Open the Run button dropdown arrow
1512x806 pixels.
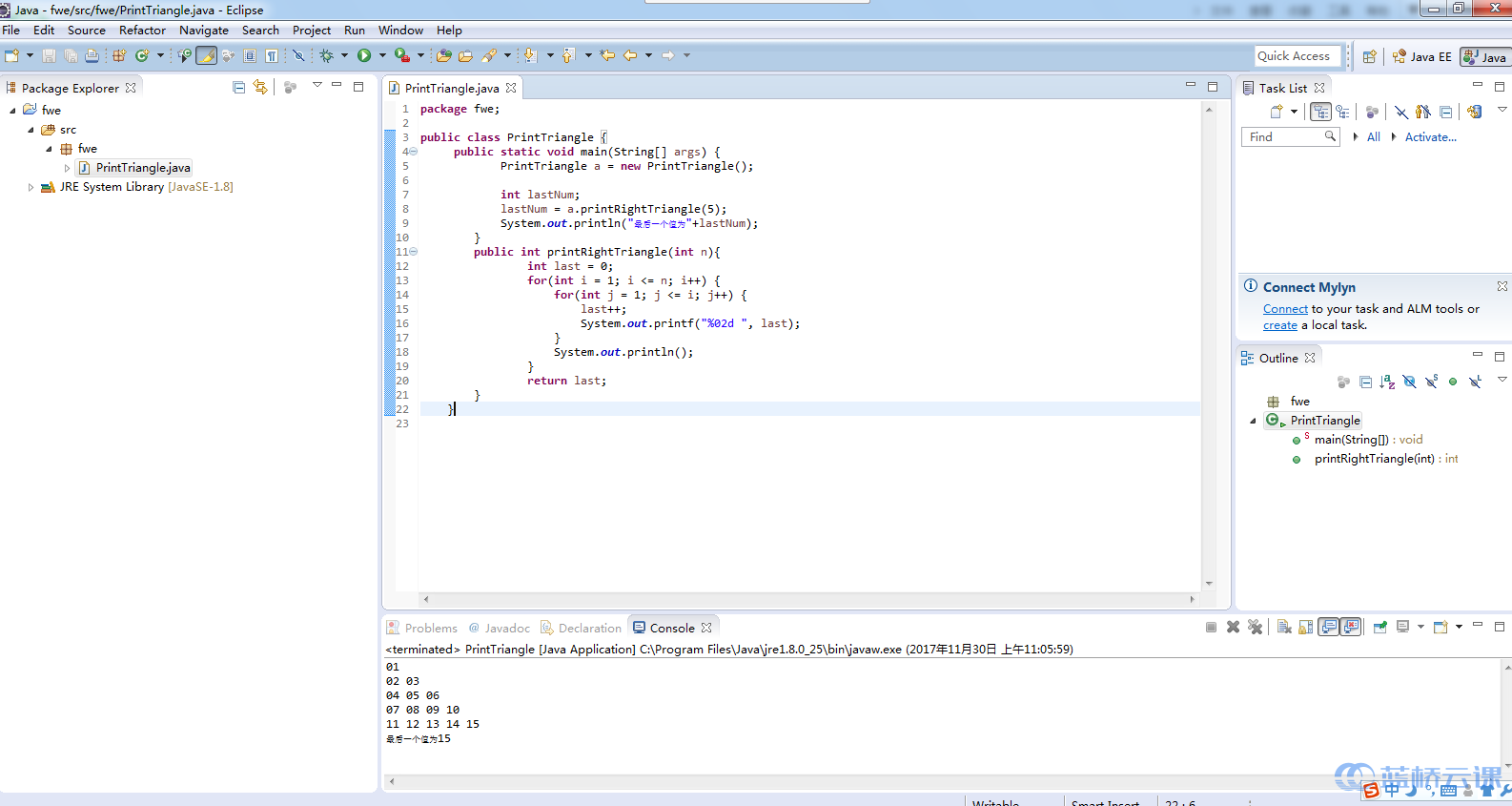pyautogui.click(x=382, y=56)
